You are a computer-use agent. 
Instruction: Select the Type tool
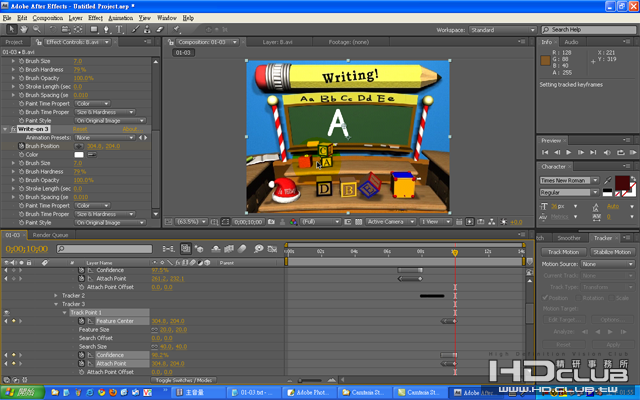pyautogui.click(x=119, y=29)
